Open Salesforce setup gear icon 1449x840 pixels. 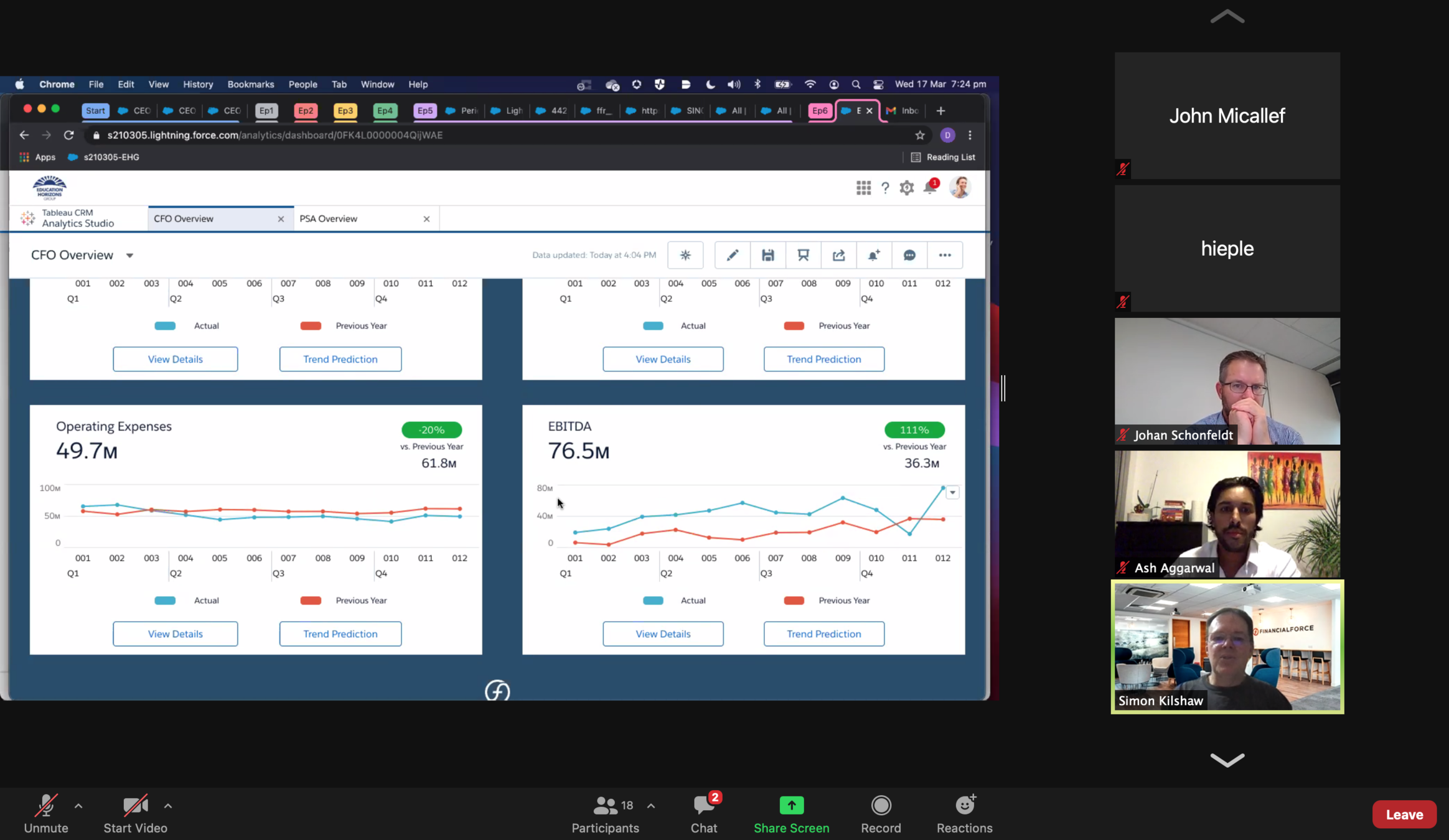[906, 188]
